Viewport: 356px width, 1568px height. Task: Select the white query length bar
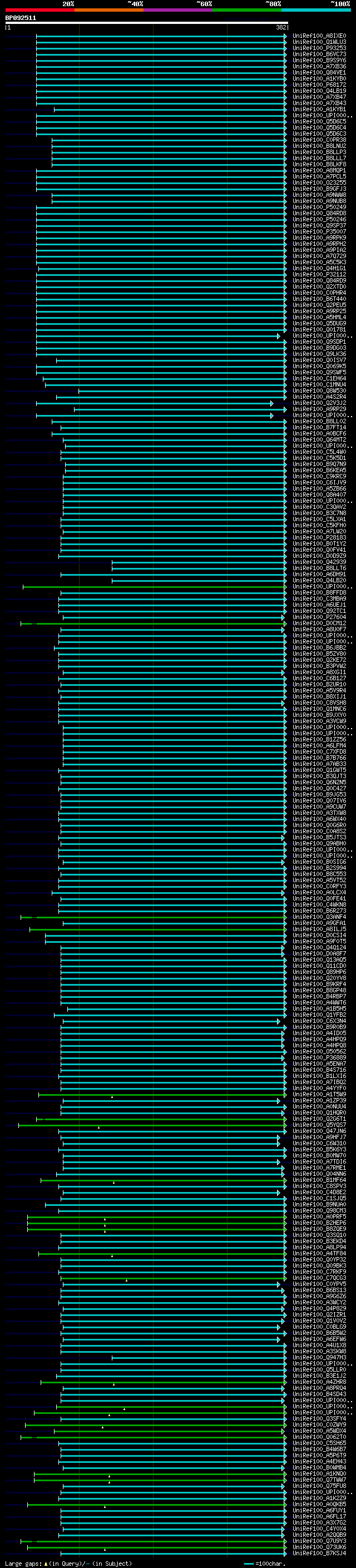147,22
